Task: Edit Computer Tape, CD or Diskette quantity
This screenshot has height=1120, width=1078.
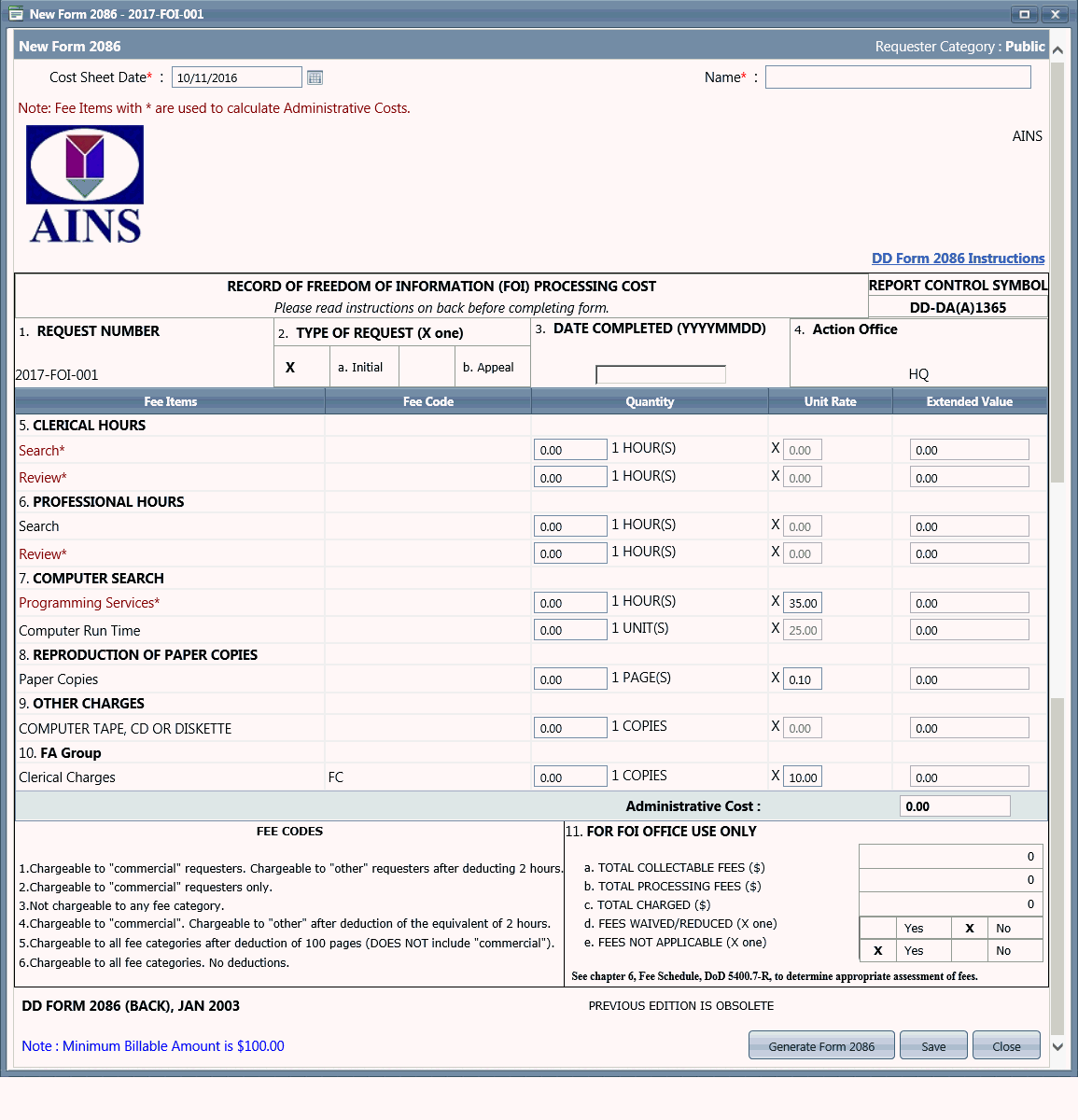Action: 570,728
